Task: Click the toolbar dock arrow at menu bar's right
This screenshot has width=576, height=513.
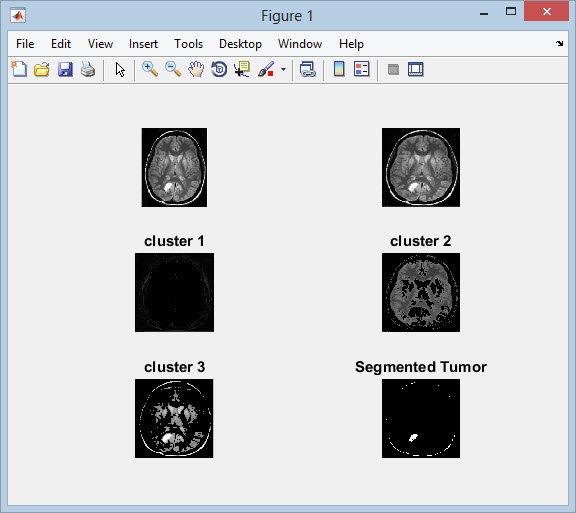Action: 559,43
